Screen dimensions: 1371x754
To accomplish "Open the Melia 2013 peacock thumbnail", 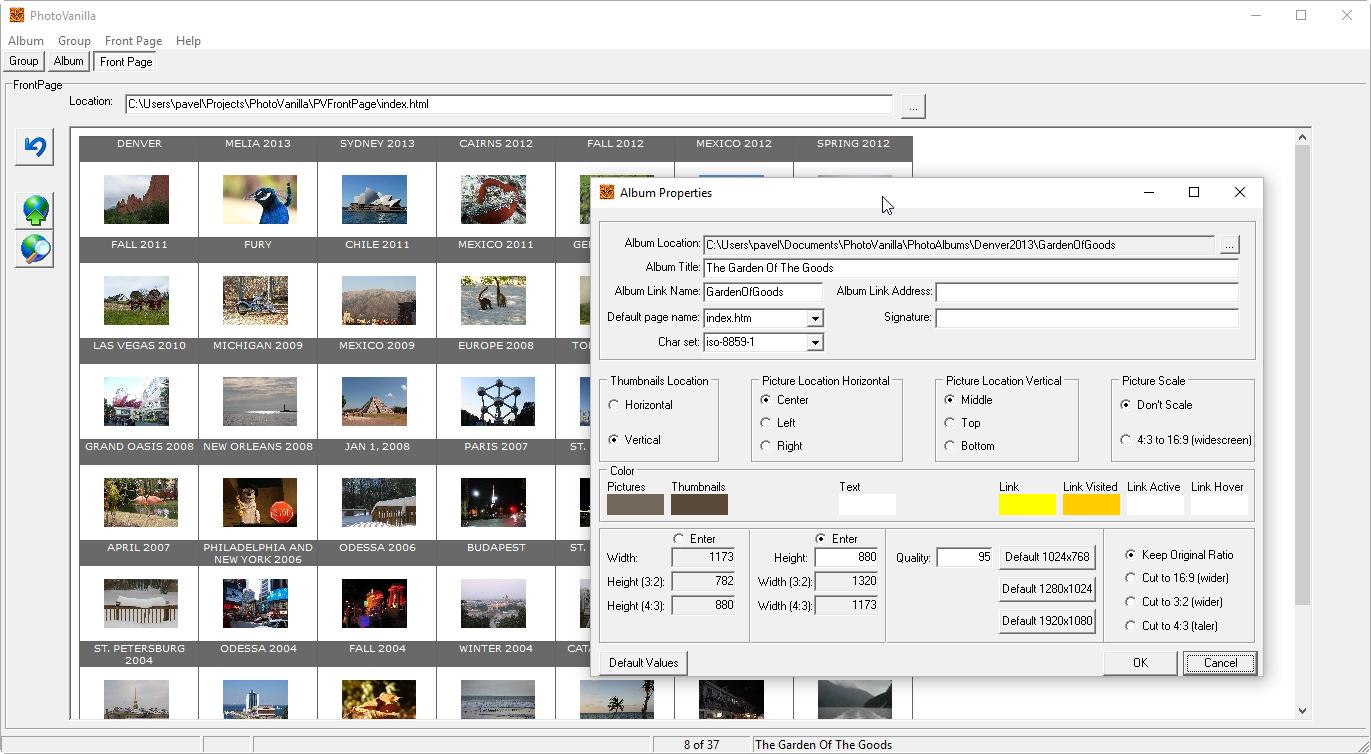I will [x=259, y=199].
